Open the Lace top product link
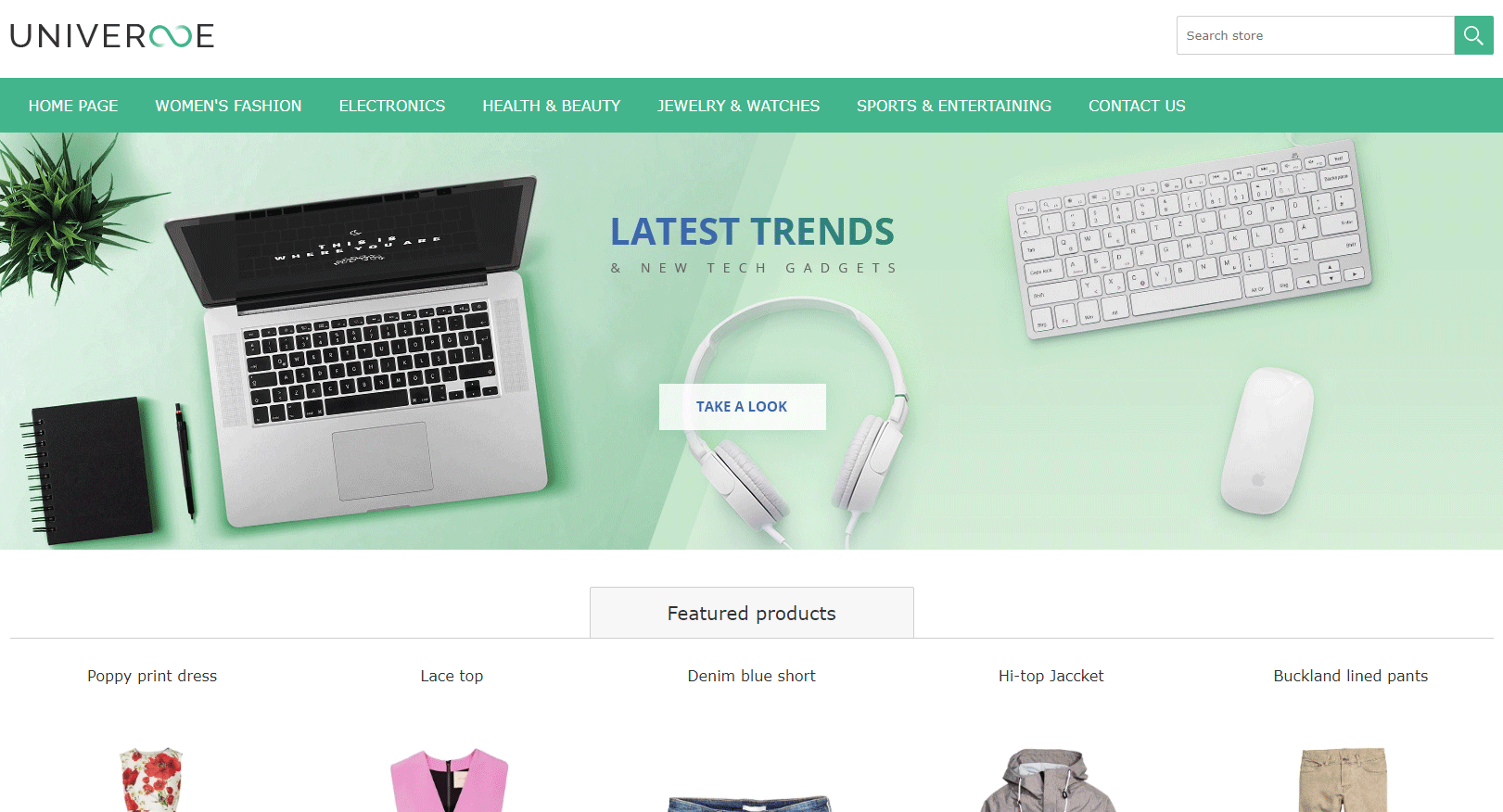This screenshot has width=1503, height=812. click(452, 676)
